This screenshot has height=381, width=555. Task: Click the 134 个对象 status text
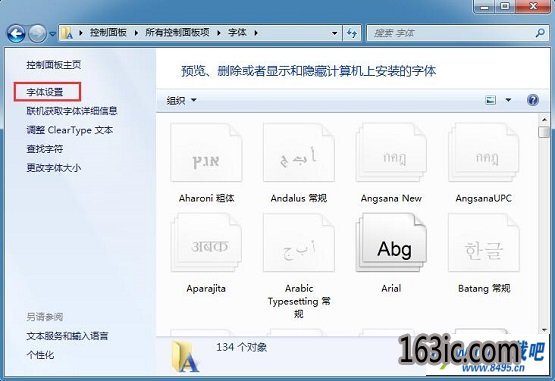[x=241, y=347]
